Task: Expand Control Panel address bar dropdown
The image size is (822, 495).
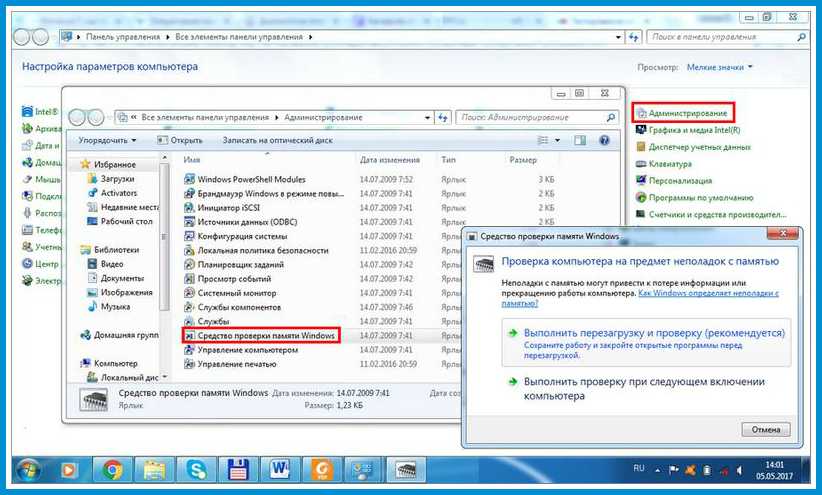Action: pyautogui.click(x=618, y=37)
